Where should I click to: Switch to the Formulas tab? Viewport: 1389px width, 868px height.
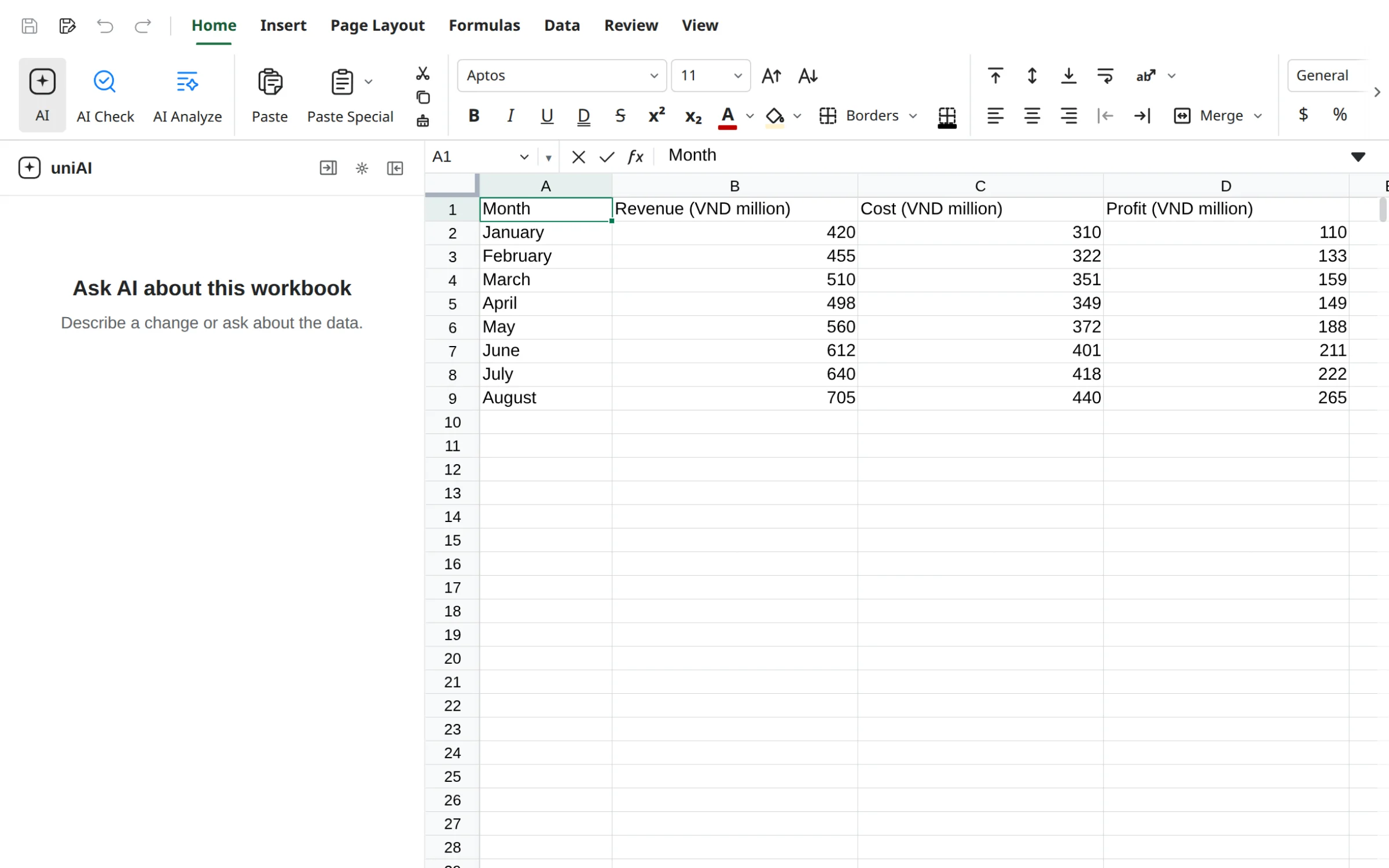(x=484, y=25)
